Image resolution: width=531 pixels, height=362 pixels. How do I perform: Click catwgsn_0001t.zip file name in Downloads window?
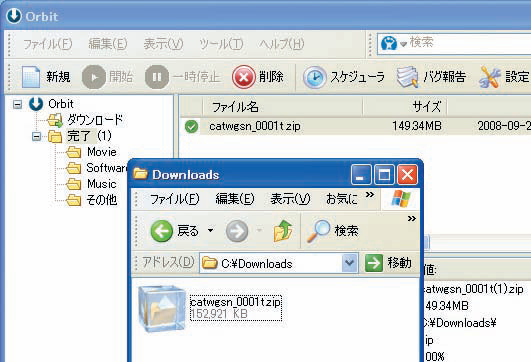pos(236,302)
